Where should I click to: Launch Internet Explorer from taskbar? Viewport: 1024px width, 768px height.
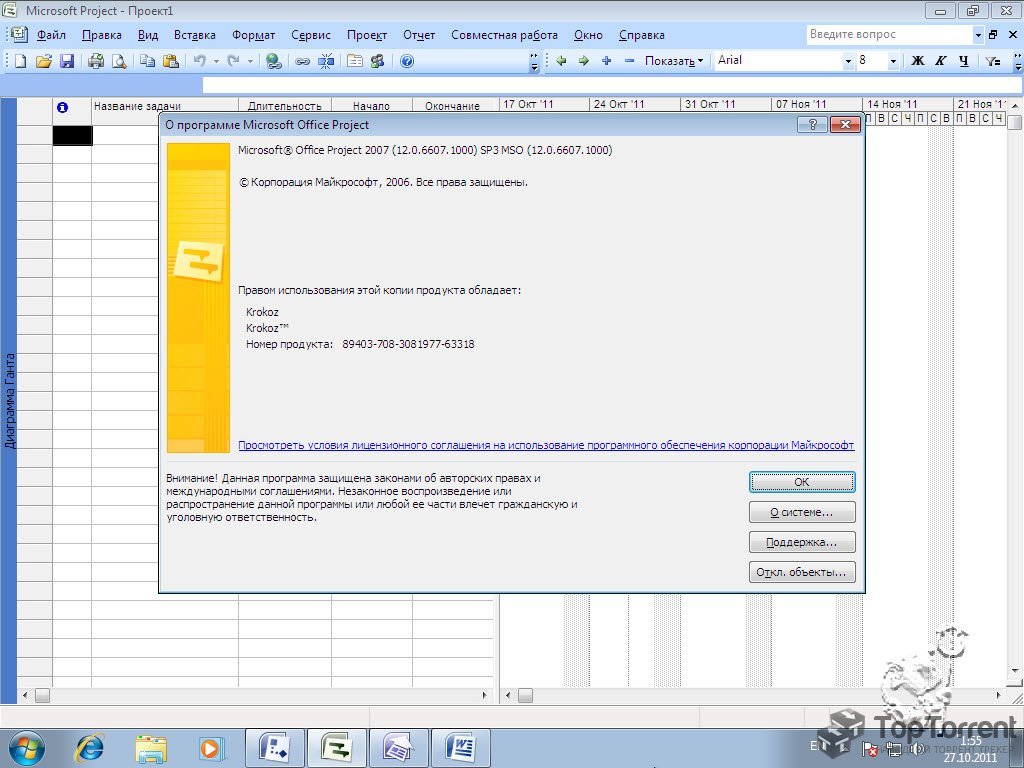click(x=89, y=748)
